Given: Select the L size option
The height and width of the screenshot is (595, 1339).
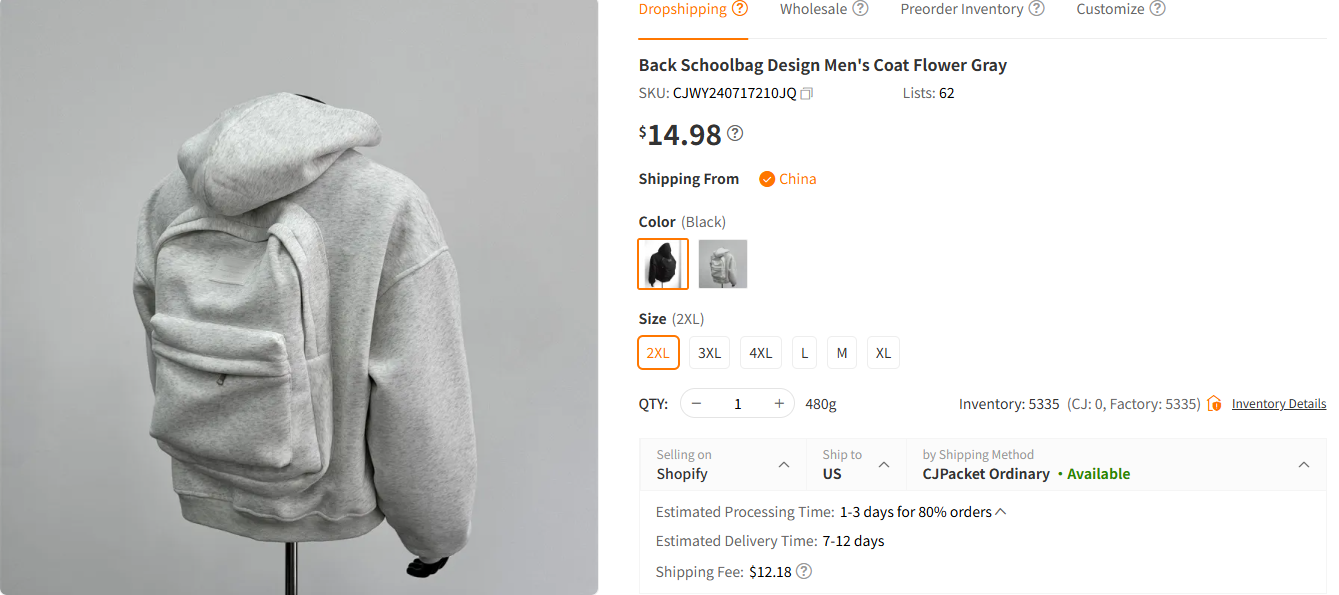Looking at the screenshot, I should click(804, 352).
